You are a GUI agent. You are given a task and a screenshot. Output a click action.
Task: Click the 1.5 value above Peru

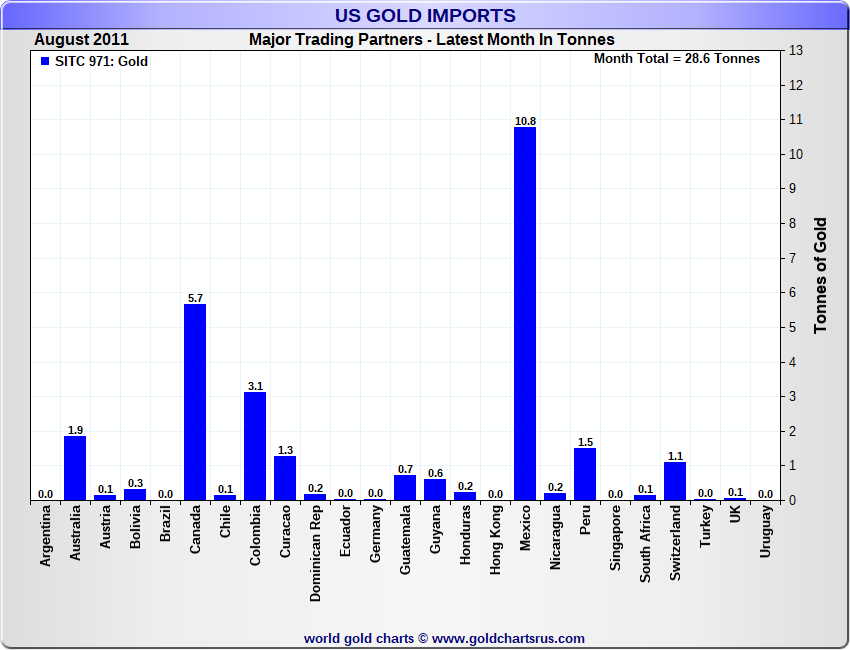[x=585, y=442]
